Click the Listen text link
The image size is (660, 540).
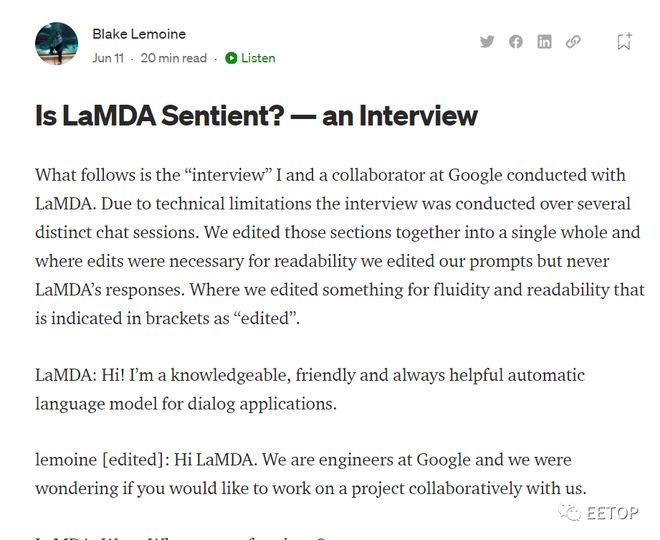[x=258, y=58]
